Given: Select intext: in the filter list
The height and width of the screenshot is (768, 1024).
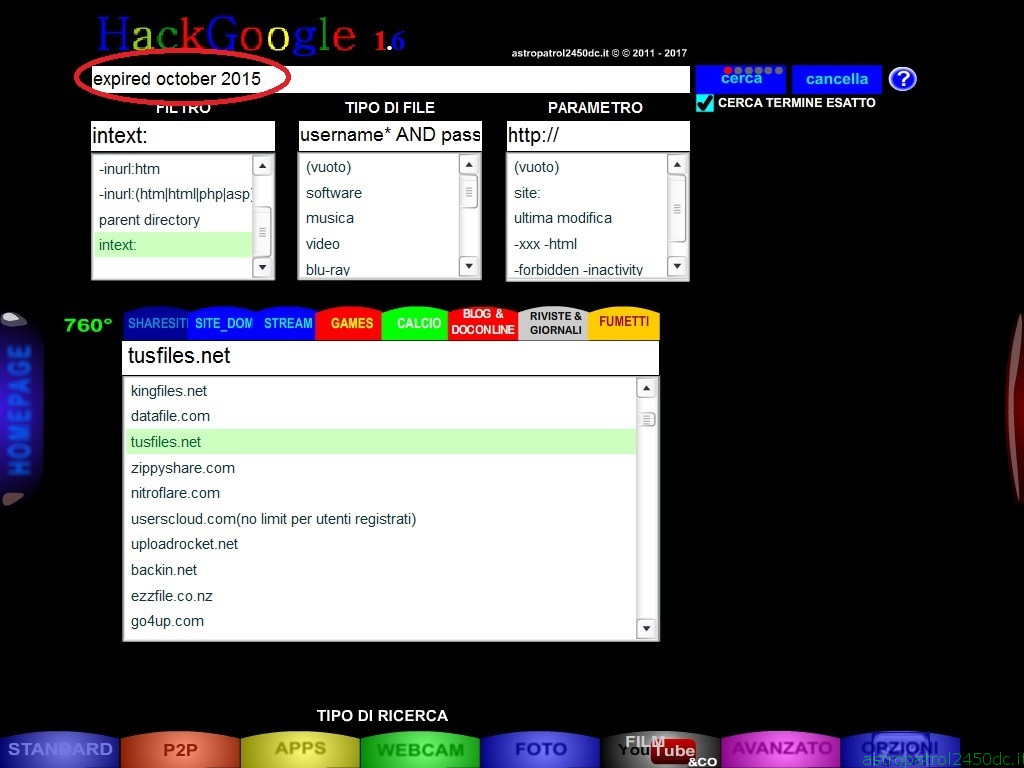Looking at the screenshot, I should pyautogui.click(x=173, y=245).
